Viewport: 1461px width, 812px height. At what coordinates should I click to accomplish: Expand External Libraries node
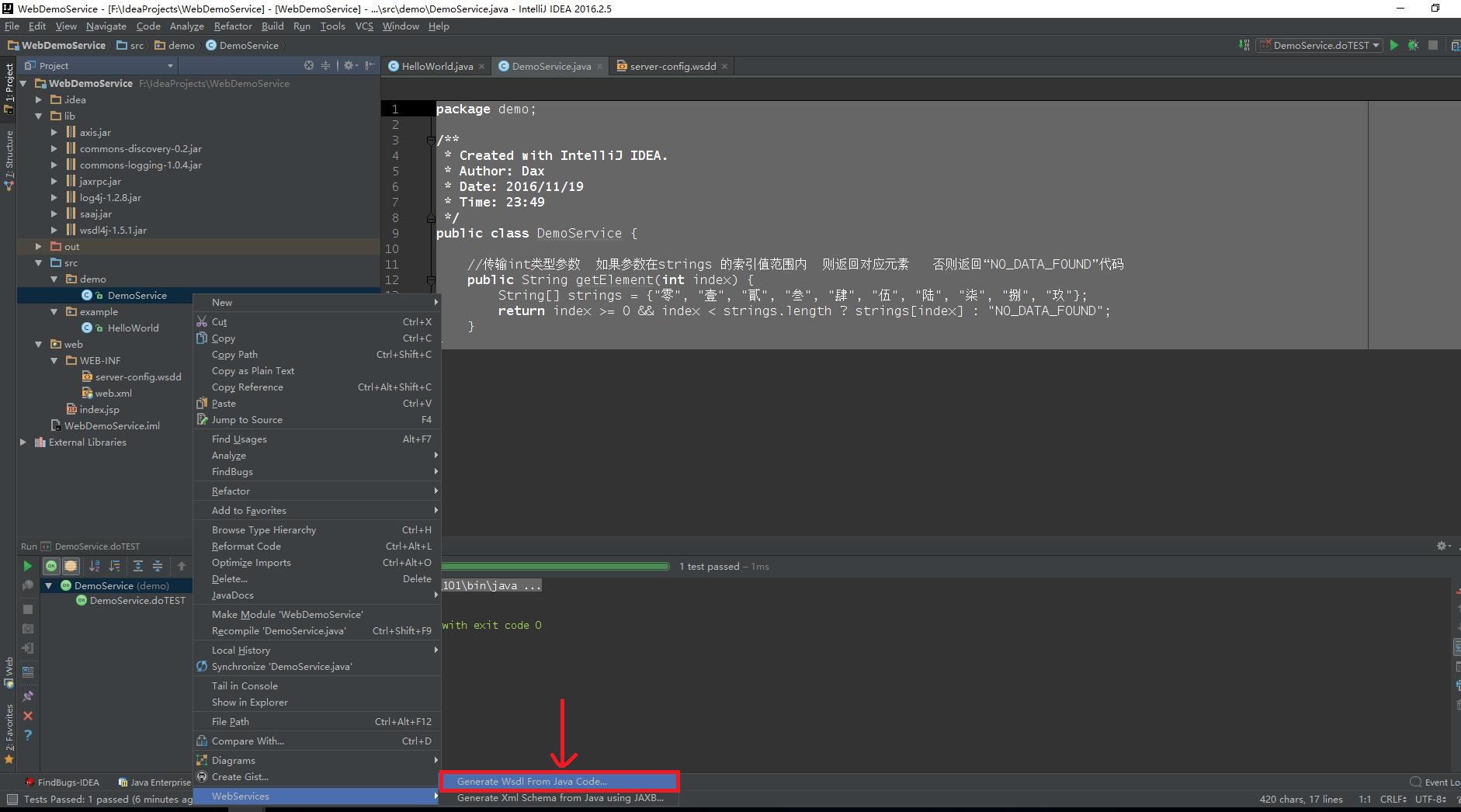pos(23,442)
